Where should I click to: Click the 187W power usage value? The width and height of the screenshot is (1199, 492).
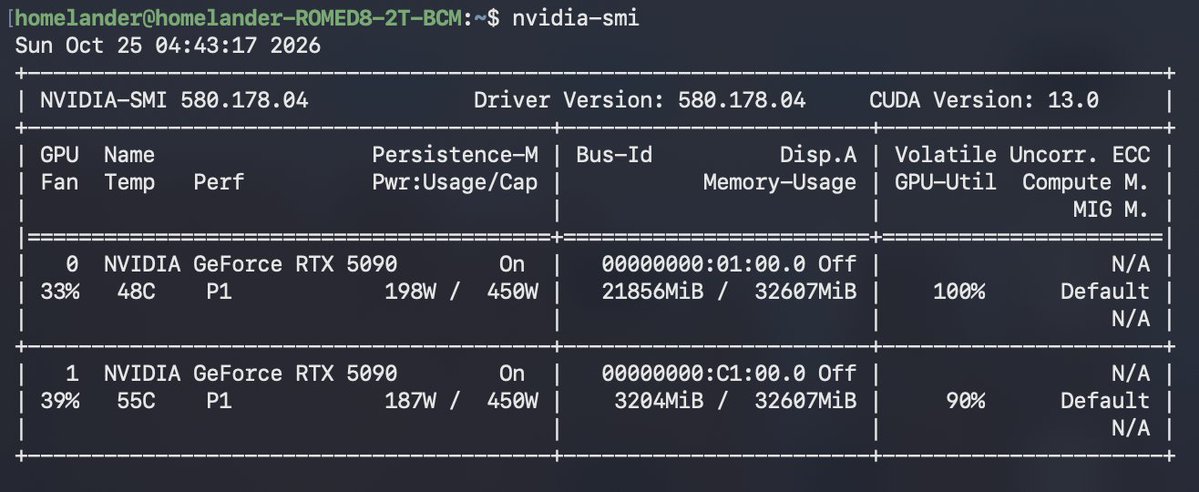pyautogui.click(x=411, y=401)
